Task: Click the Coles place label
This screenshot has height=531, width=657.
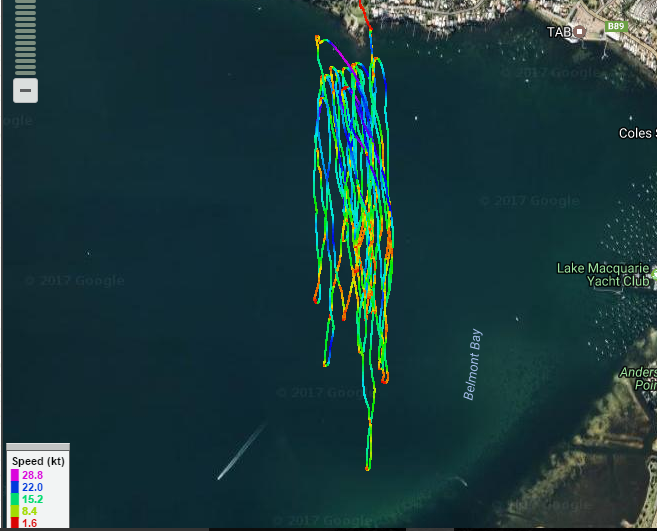Action: pyautogui.click(x=635, y=133)
